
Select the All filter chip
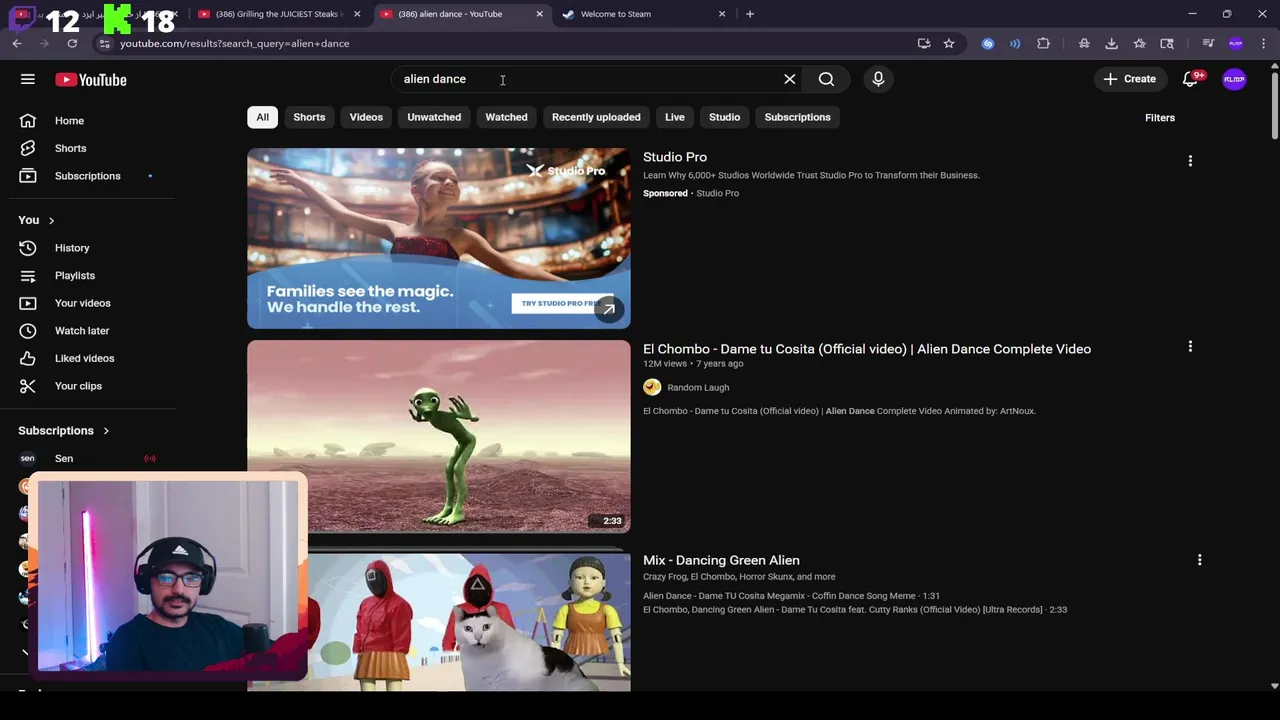point(262,117)
